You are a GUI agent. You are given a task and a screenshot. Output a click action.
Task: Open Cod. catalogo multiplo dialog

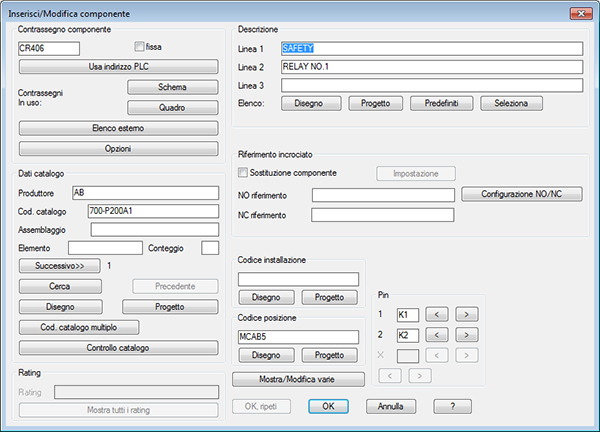pos(79,328)
